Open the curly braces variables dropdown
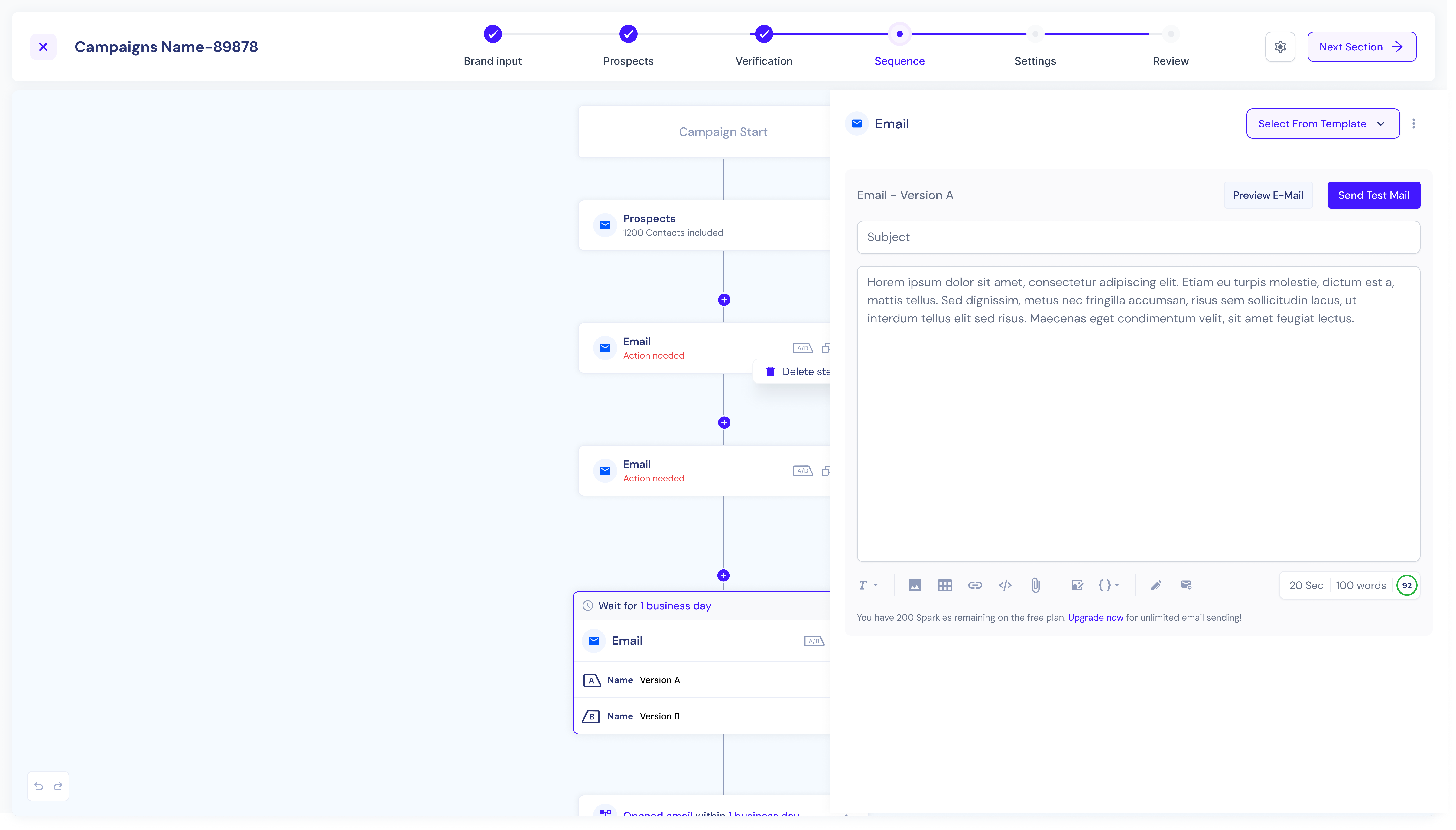 click(1108, 585)
